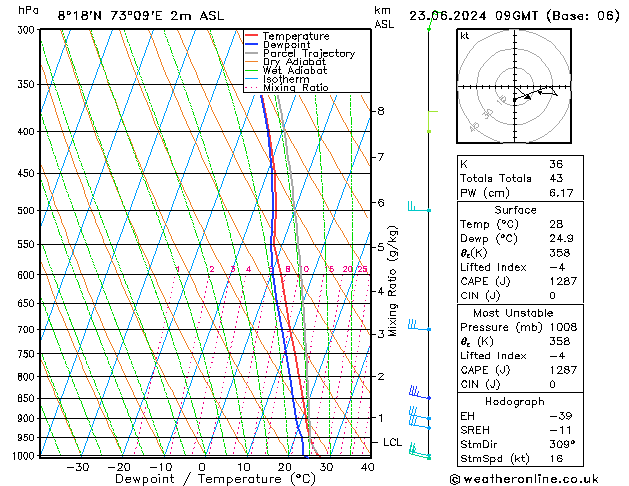The height and width of the screenshot is (486, 629).
Task: Click the Parcel Trajectory legend entry
Action: click(x=300, y=53)
